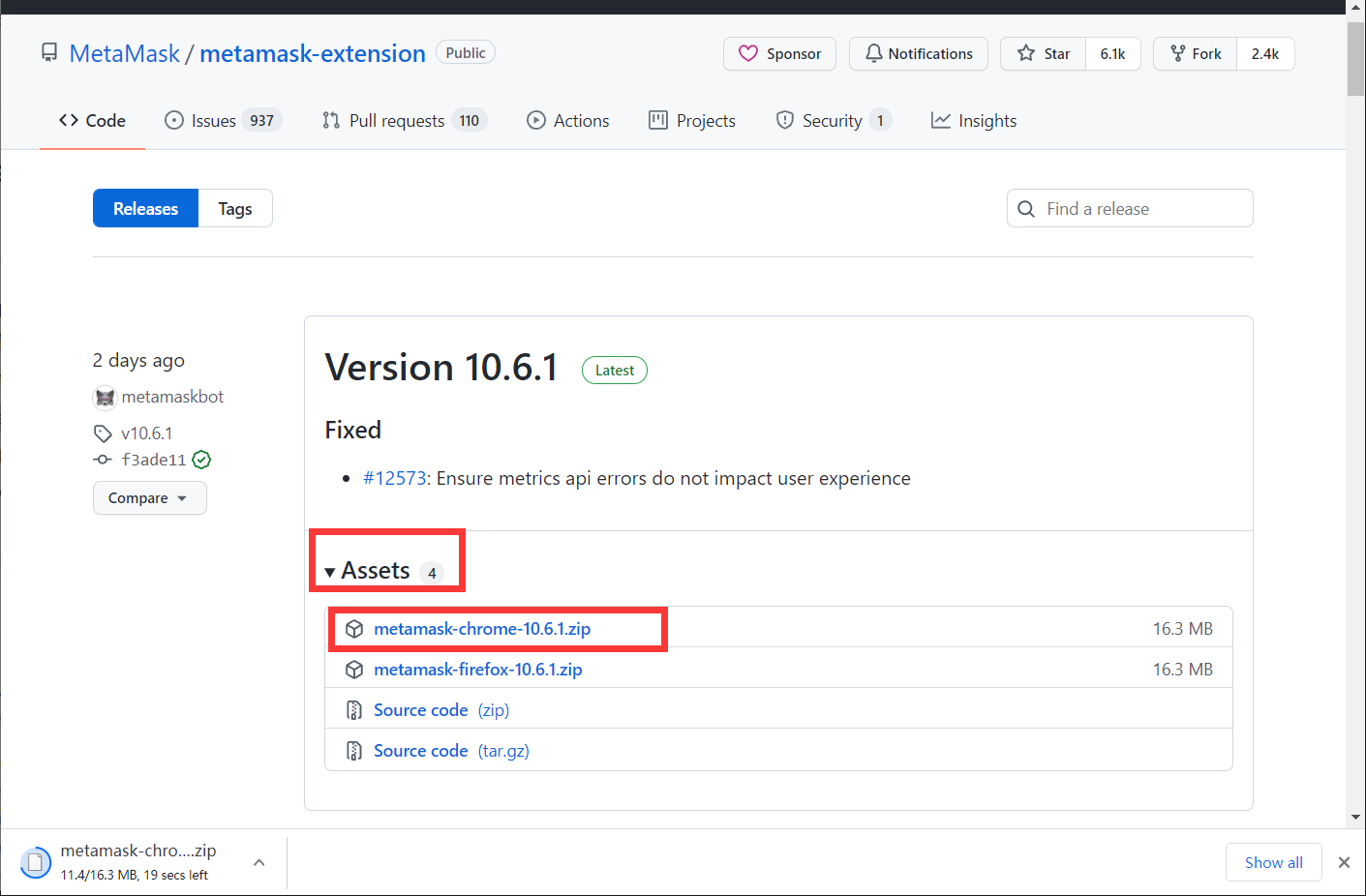
Task: Click file icon beside Source code (zip)
Action: click(x=354, y=710)
